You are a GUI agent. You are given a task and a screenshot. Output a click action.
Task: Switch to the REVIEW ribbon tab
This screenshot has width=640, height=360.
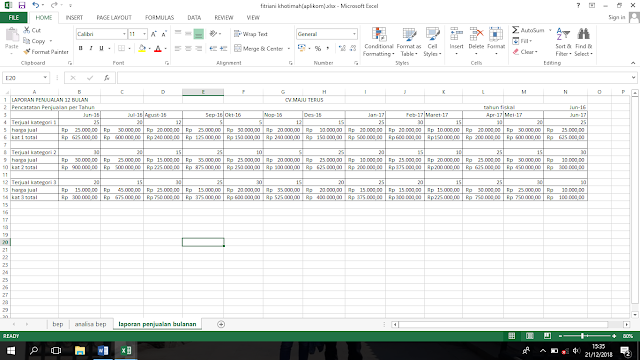[224, 18]
